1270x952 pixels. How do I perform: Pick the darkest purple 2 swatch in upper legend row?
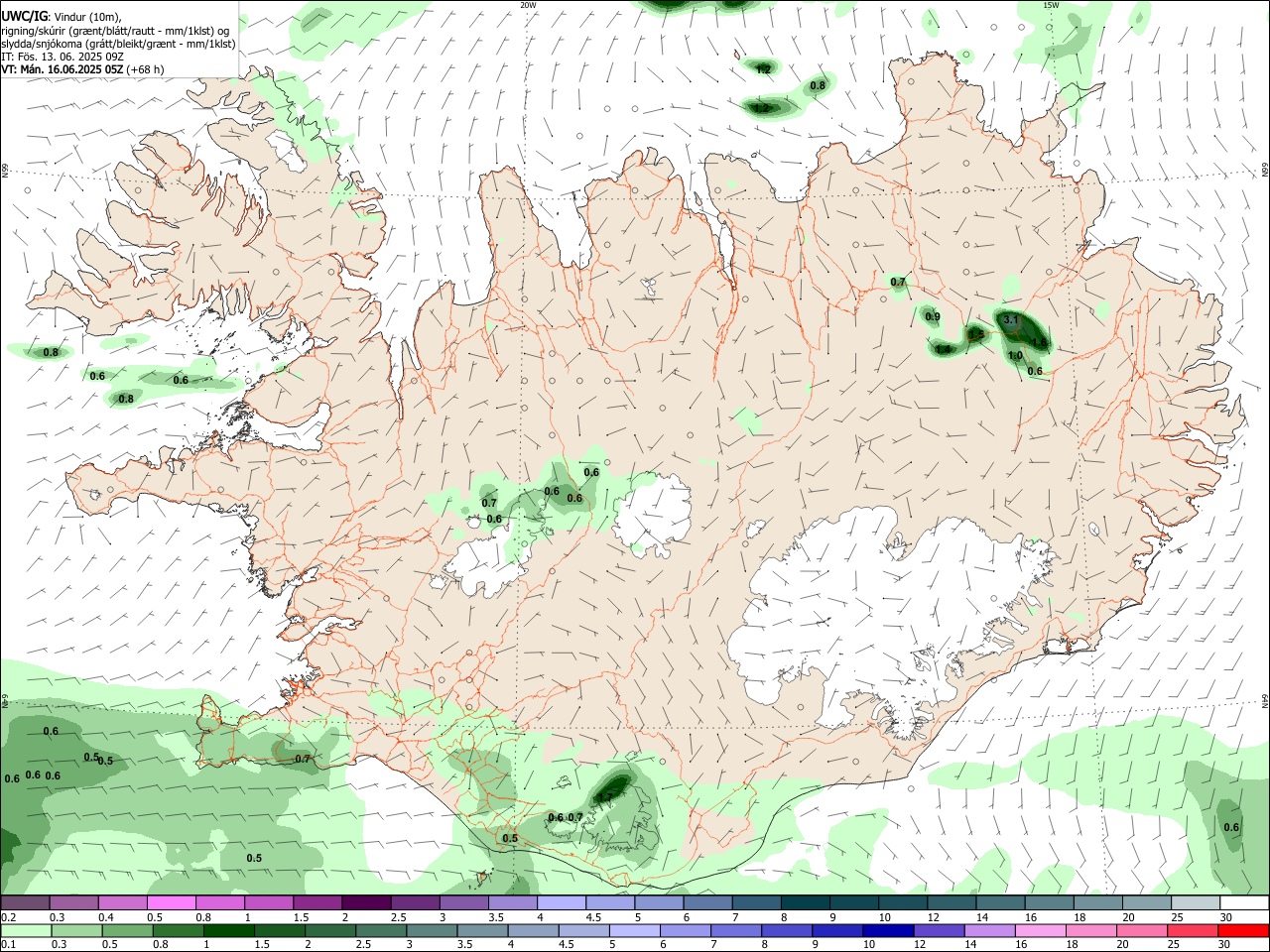(x=366, y=903)
